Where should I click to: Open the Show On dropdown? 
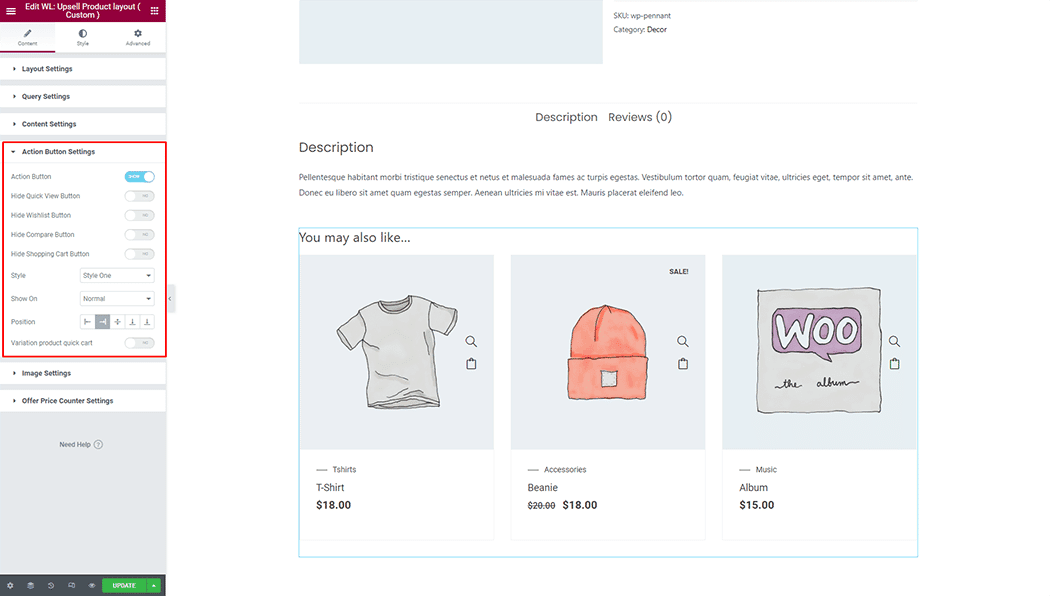tap(116, 298)
